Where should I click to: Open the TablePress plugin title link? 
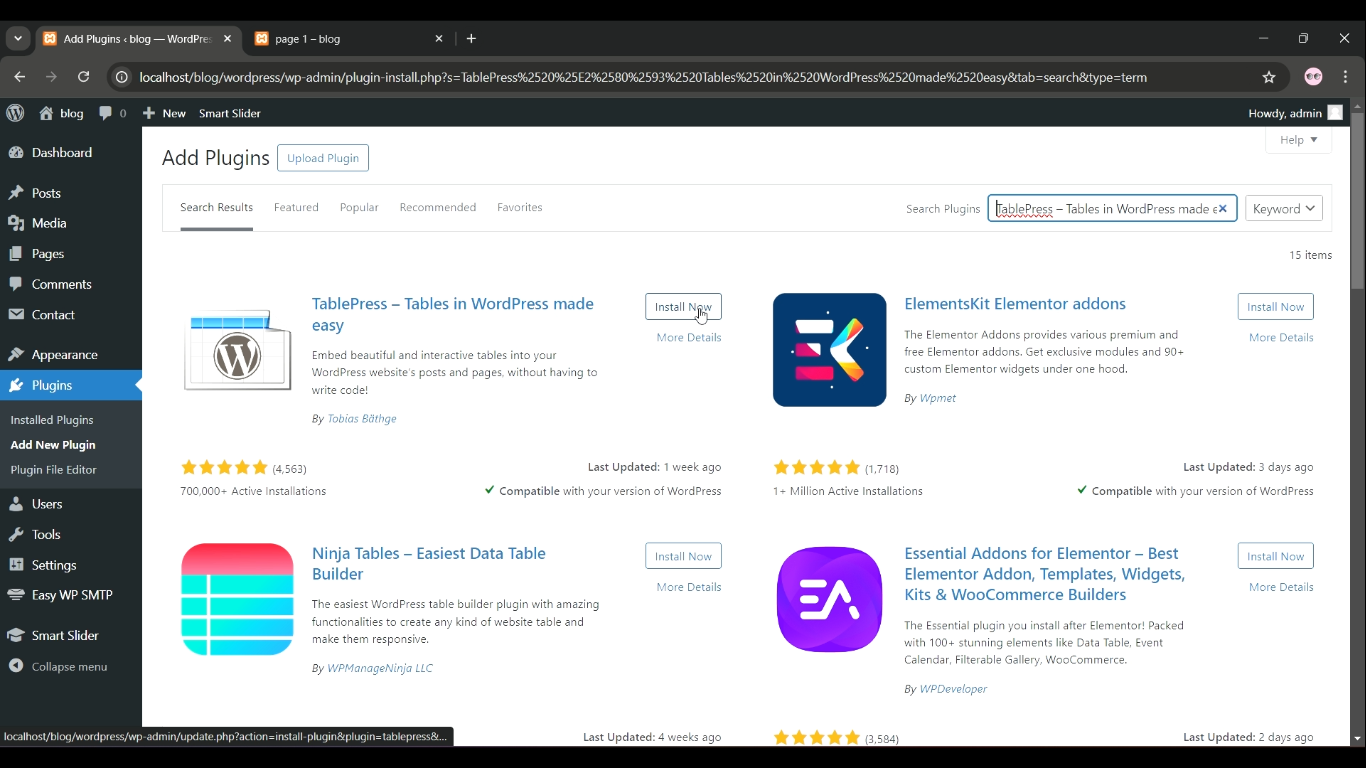[x=453, y=314]
